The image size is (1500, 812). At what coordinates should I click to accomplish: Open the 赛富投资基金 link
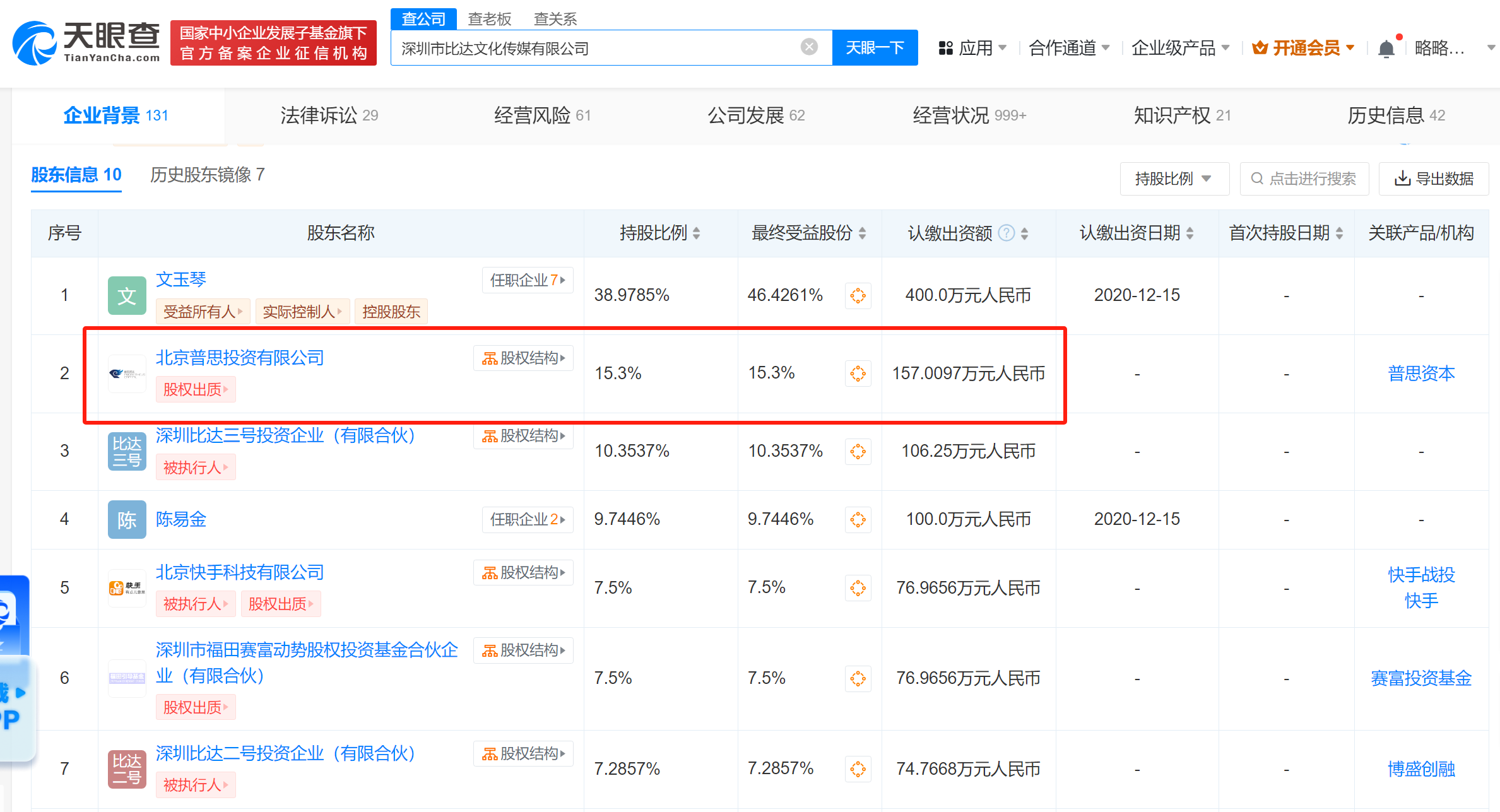[x=1421, y=678]
